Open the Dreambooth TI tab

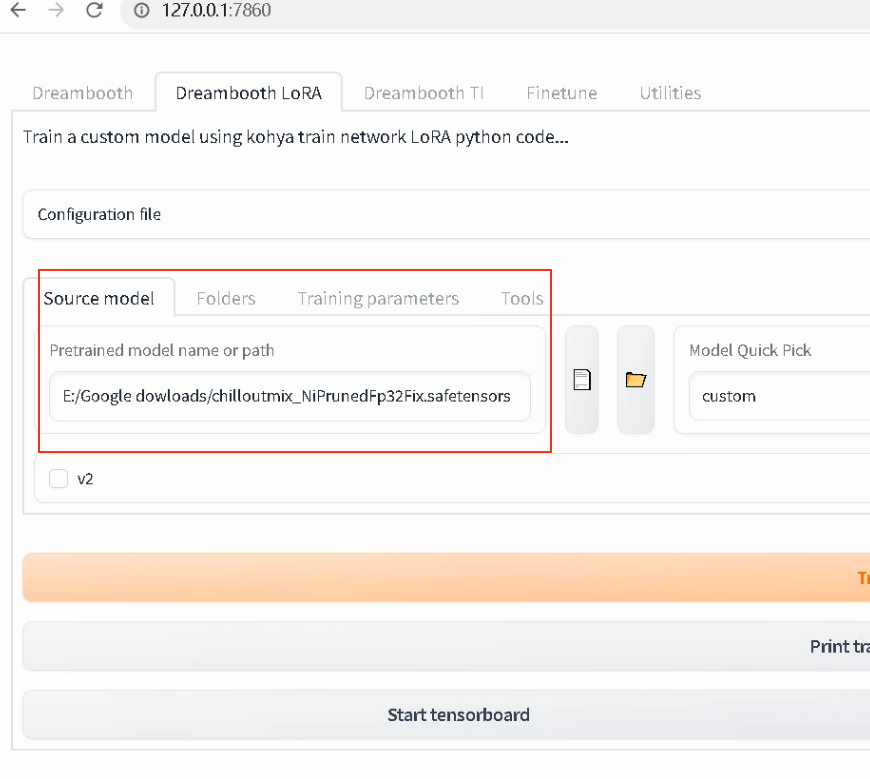point(424,93)
